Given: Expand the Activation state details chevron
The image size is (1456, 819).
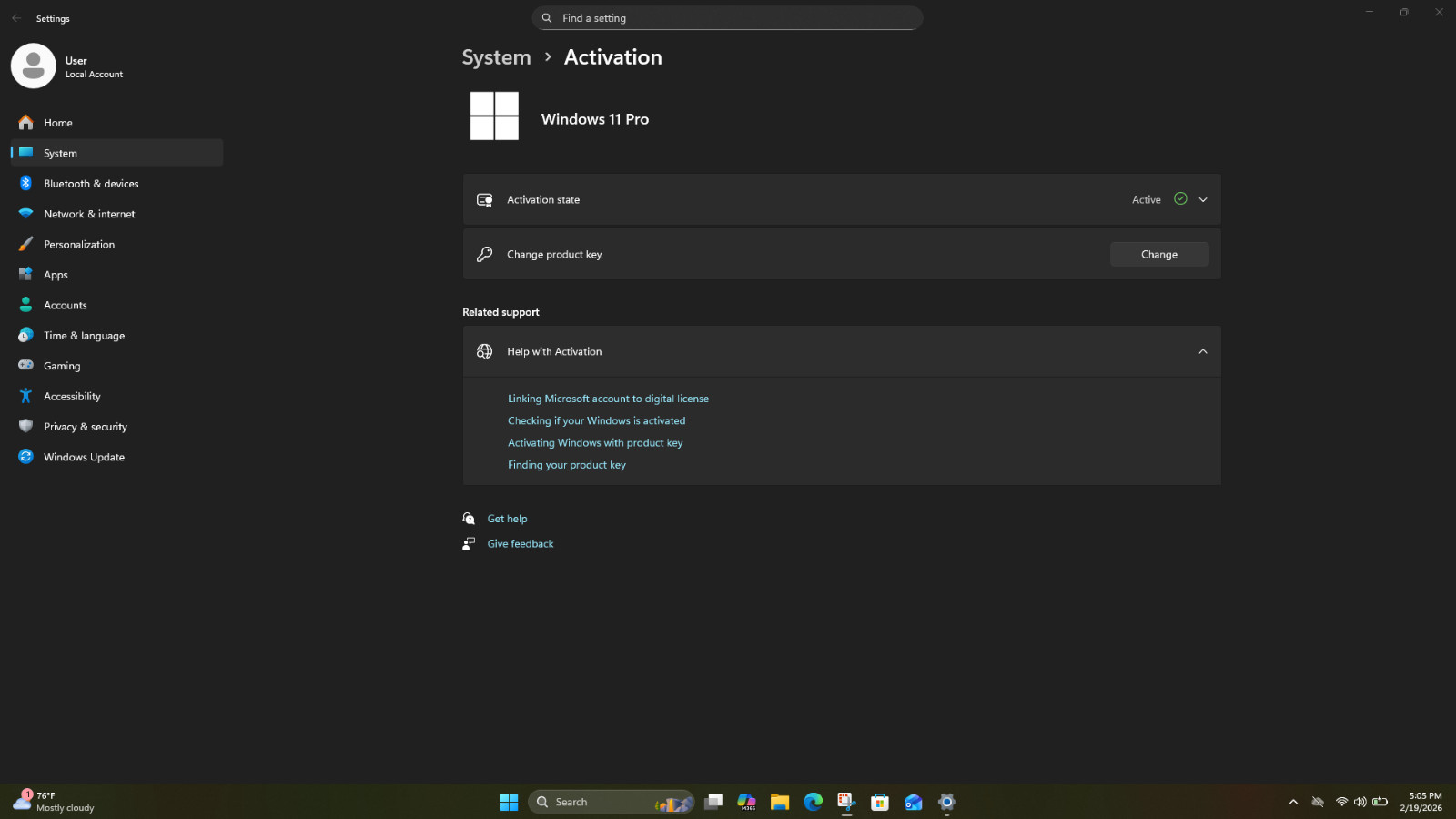Looking at the screenshot, I should [x=1203, y=200].
